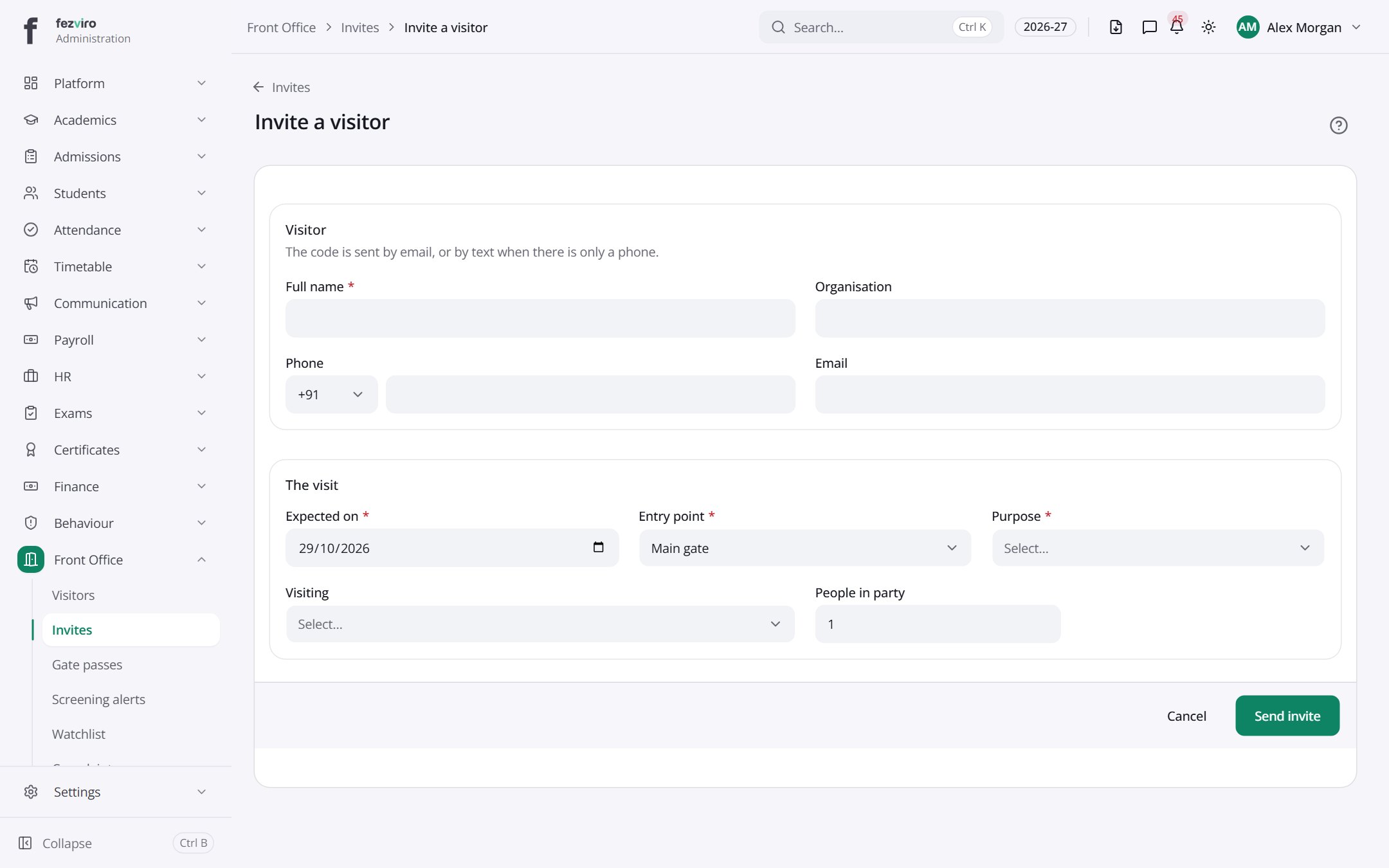Viewport: 1389px width, 868px height.
Task: Open Watchlist sidebar item
Action: (x=78, y=734)
